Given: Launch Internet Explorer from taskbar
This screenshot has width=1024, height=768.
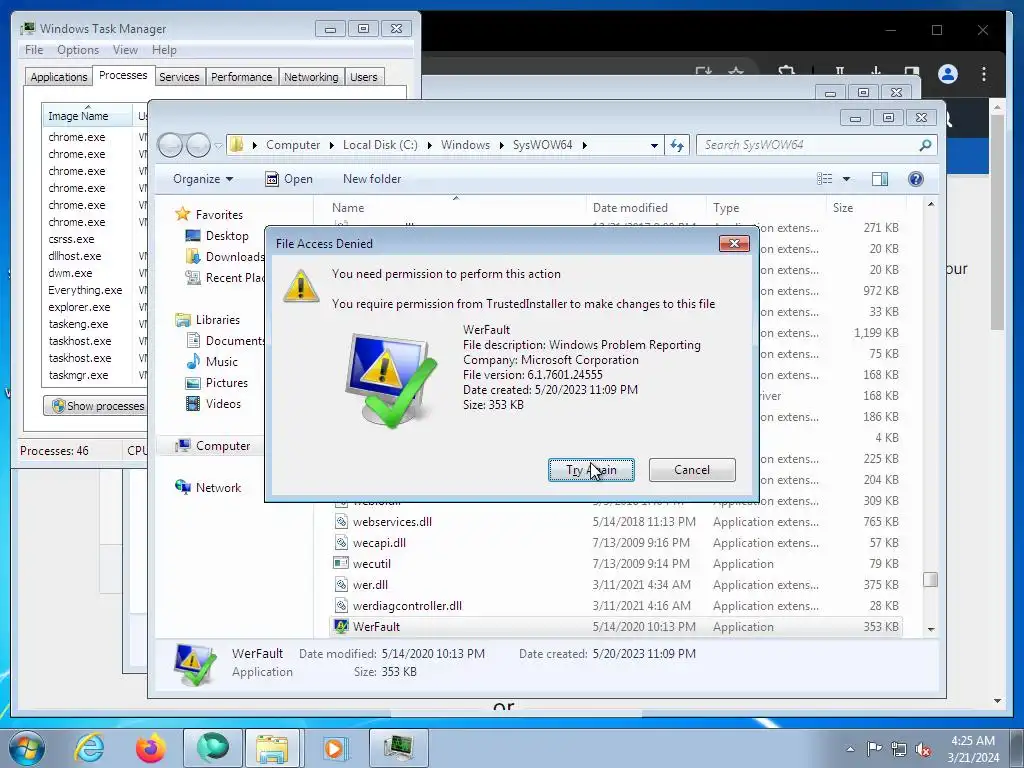Looking at the screenshot, I should (x=89, y=748).
